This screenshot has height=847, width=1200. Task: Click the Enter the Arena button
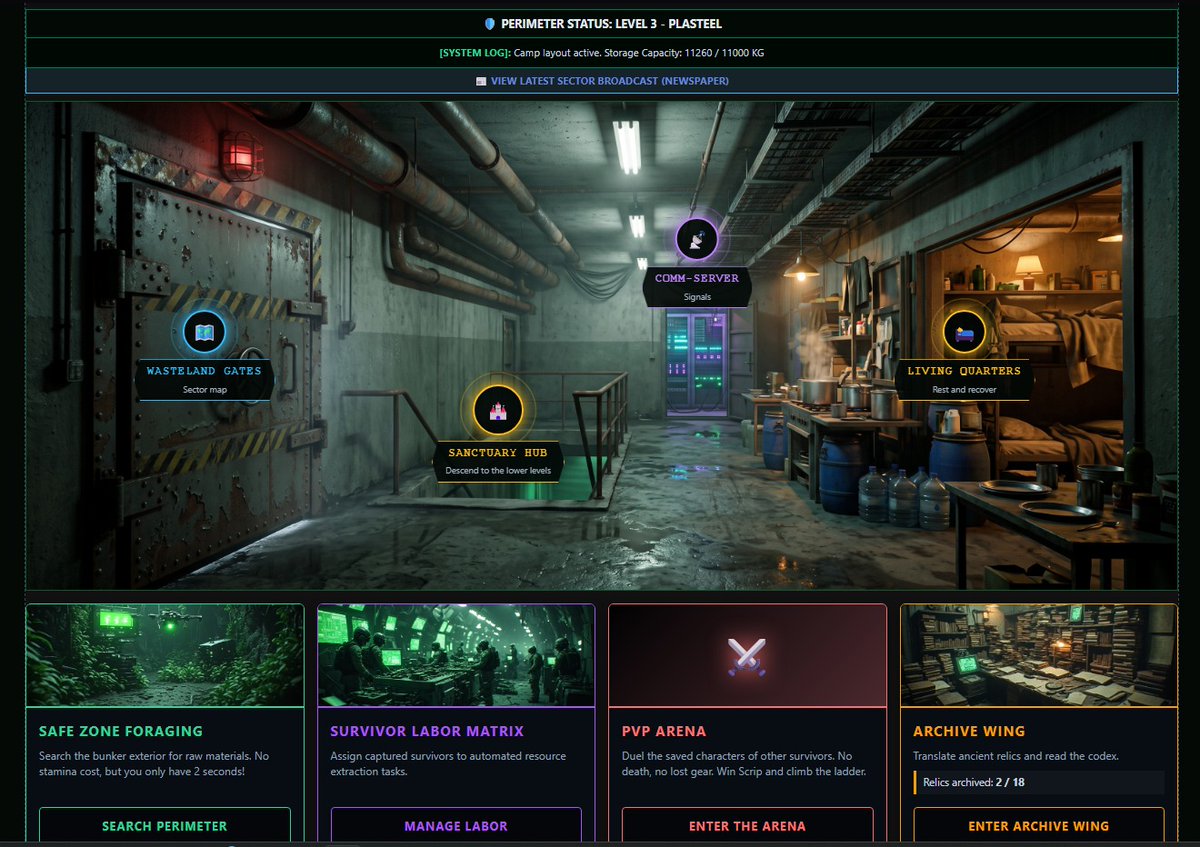[747, 826]
